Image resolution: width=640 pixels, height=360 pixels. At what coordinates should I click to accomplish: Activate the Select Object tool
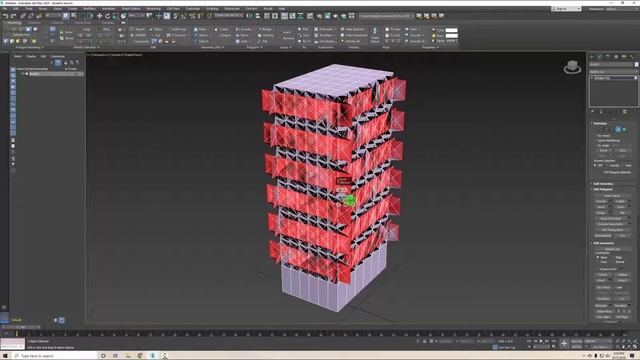66,16
